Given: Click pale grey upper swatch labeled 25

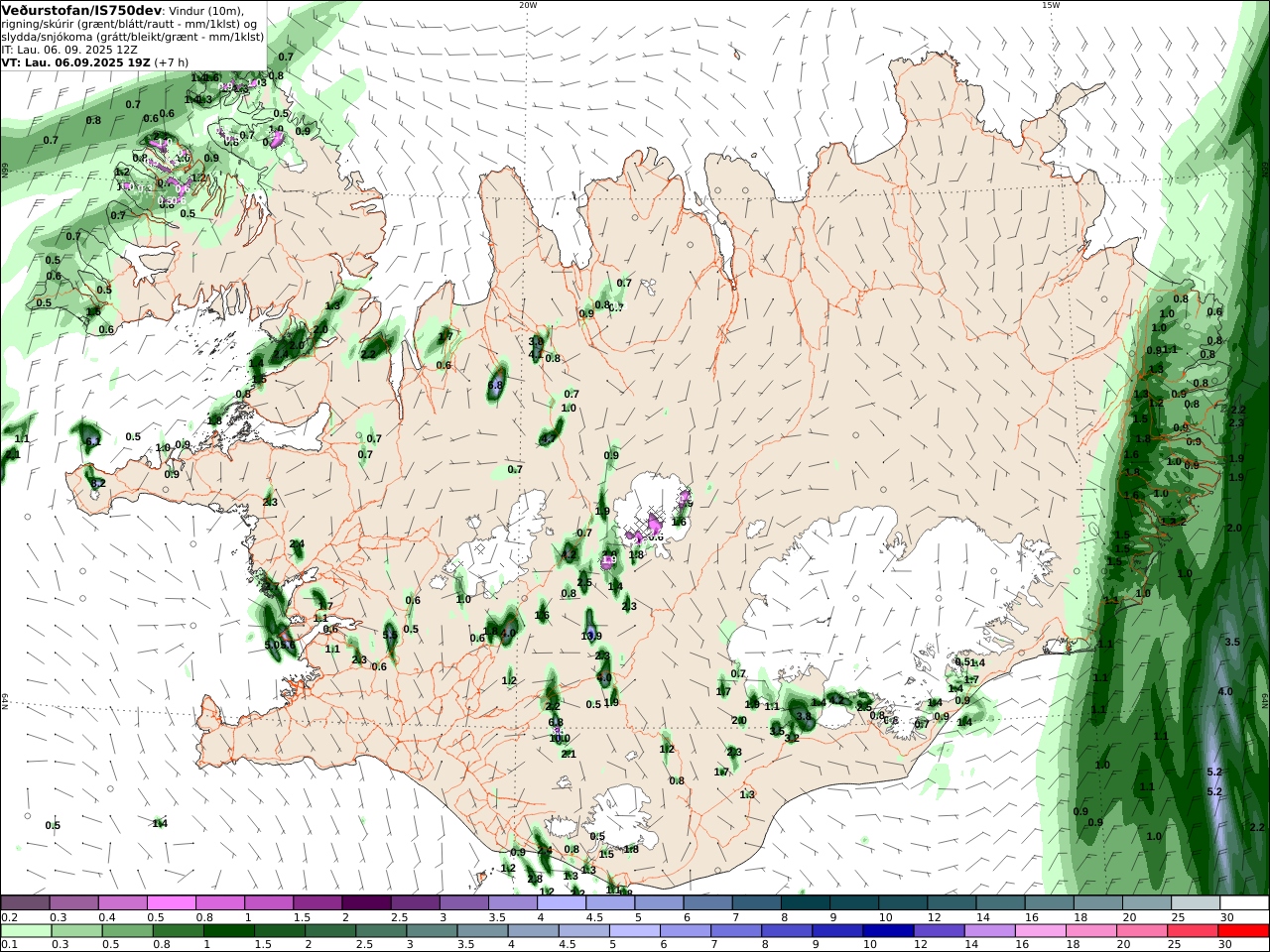Looking at the screenshot, I should click(1194, 903).
